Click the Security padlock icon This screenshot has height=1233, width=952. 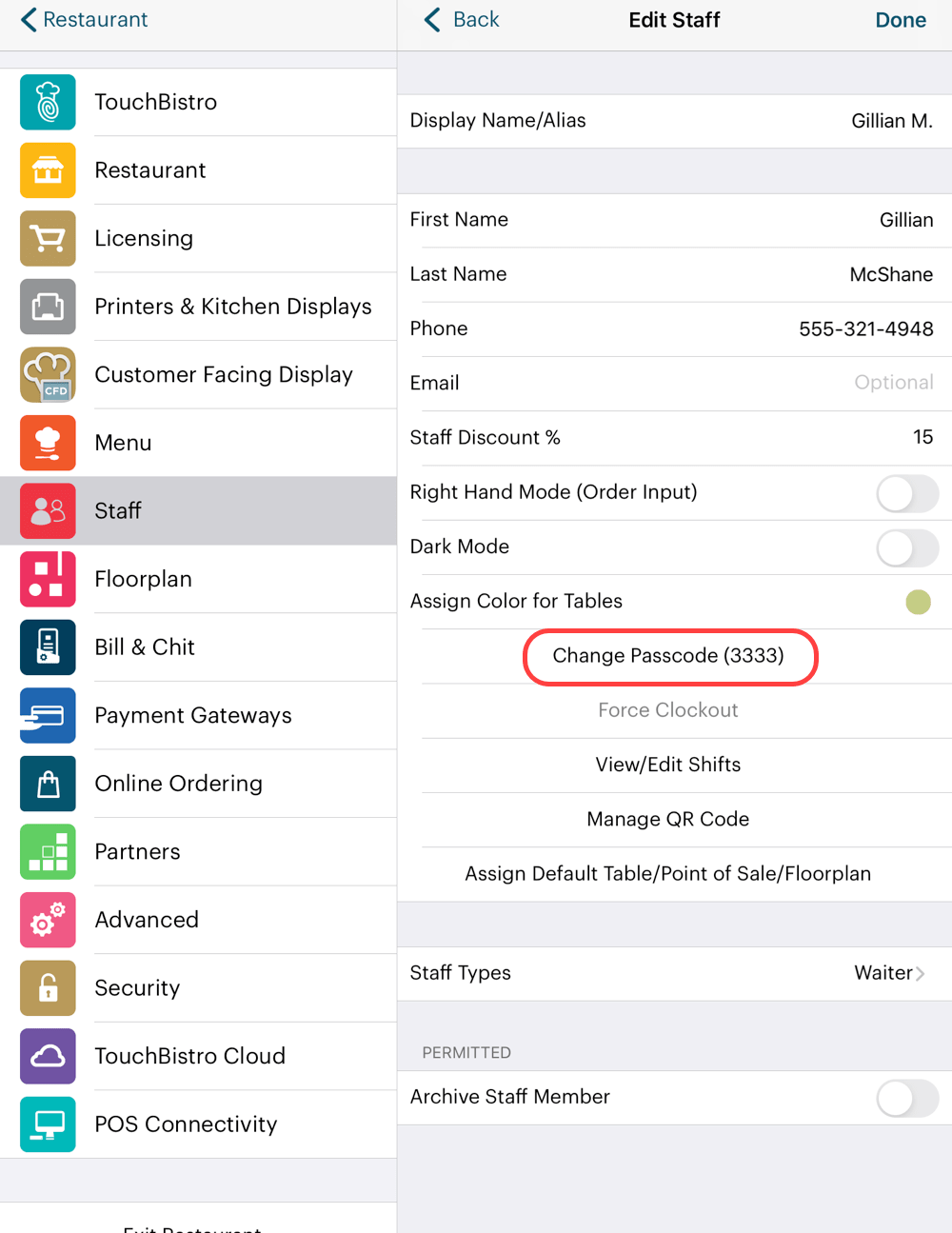pyautogui.click(x=48, y=988)
